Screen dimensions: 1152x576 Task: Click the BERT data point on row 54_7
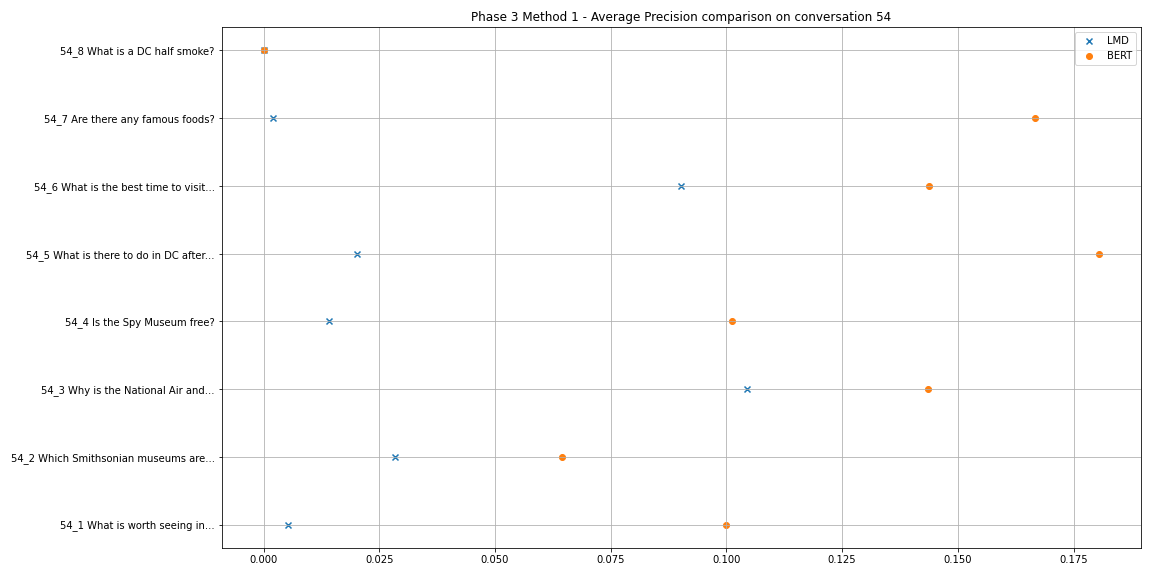click(1035, 118)
